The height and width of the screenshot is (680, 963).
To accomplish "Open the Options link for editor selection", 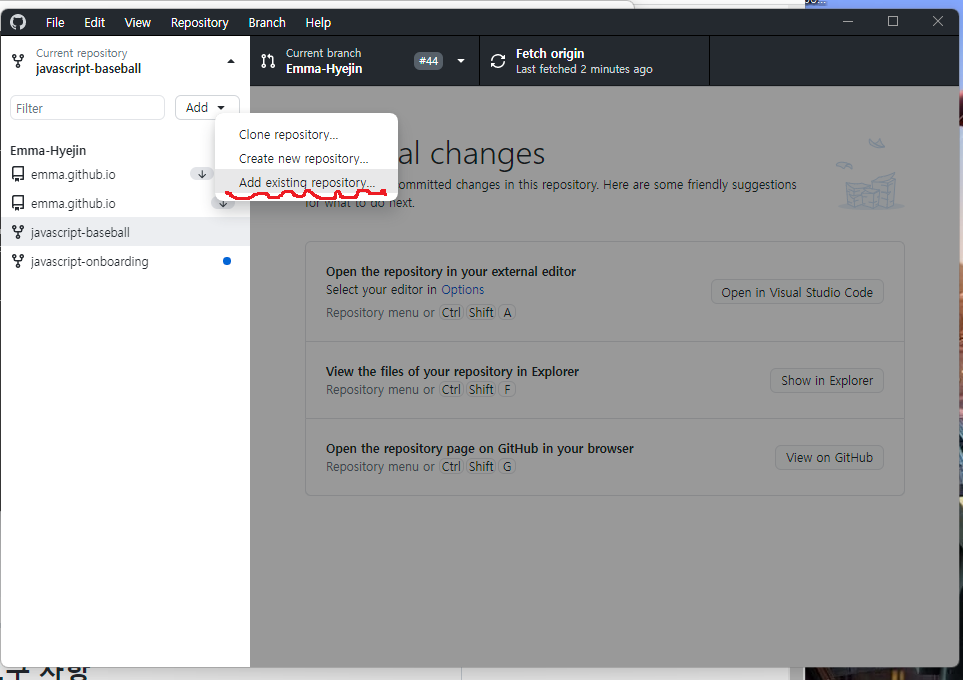I will pyautogui.click(x=462, y=289).
